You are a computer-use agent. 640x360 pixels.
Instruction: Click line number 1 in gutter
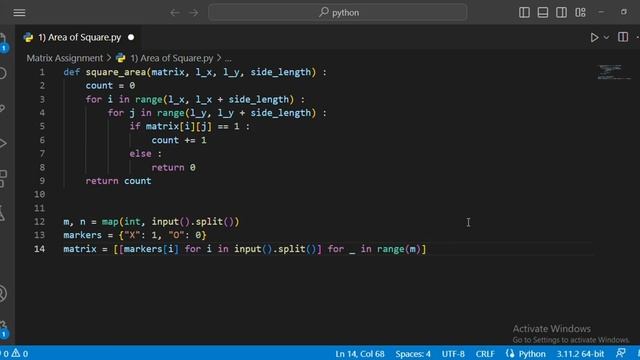tap(42, 72)
